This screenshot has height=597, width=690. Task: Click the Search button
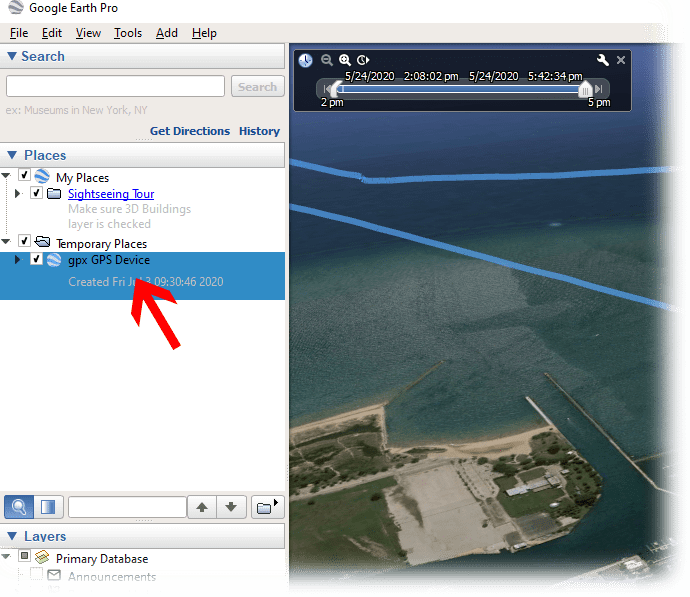[x=257, y=86]
